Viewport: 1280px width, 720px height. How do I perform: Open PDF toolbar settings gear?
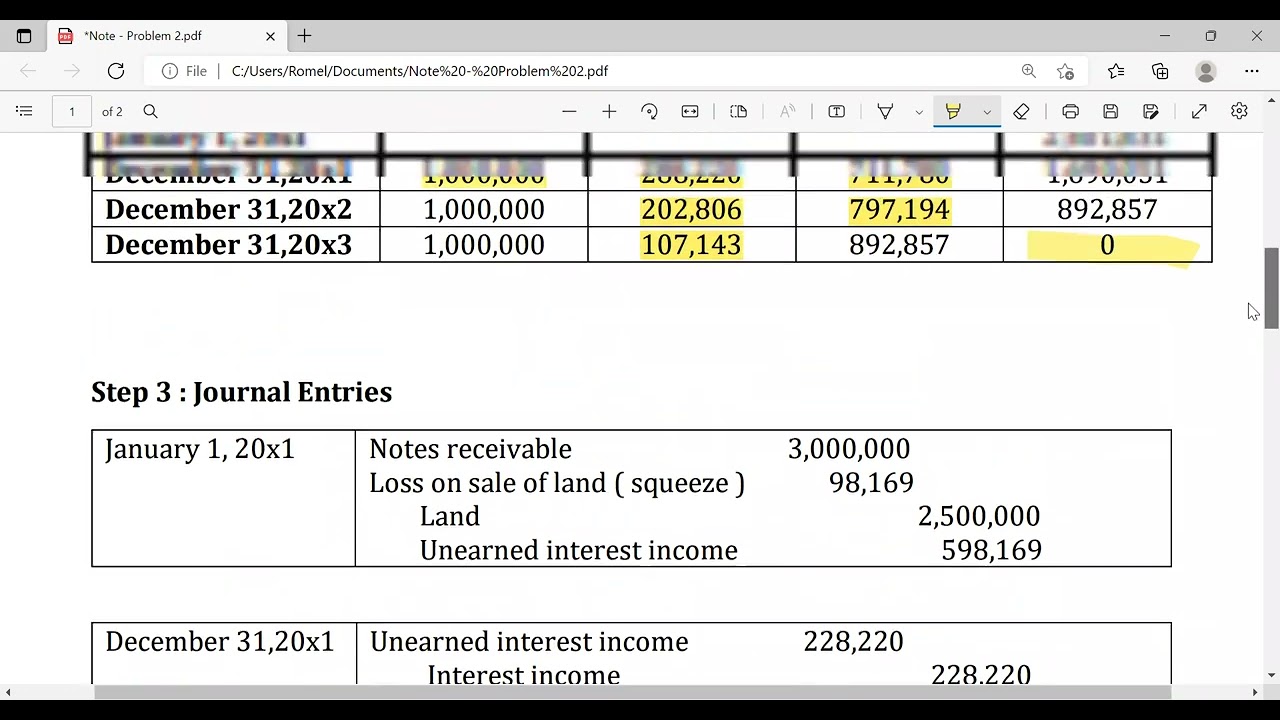pos(1239,111)
